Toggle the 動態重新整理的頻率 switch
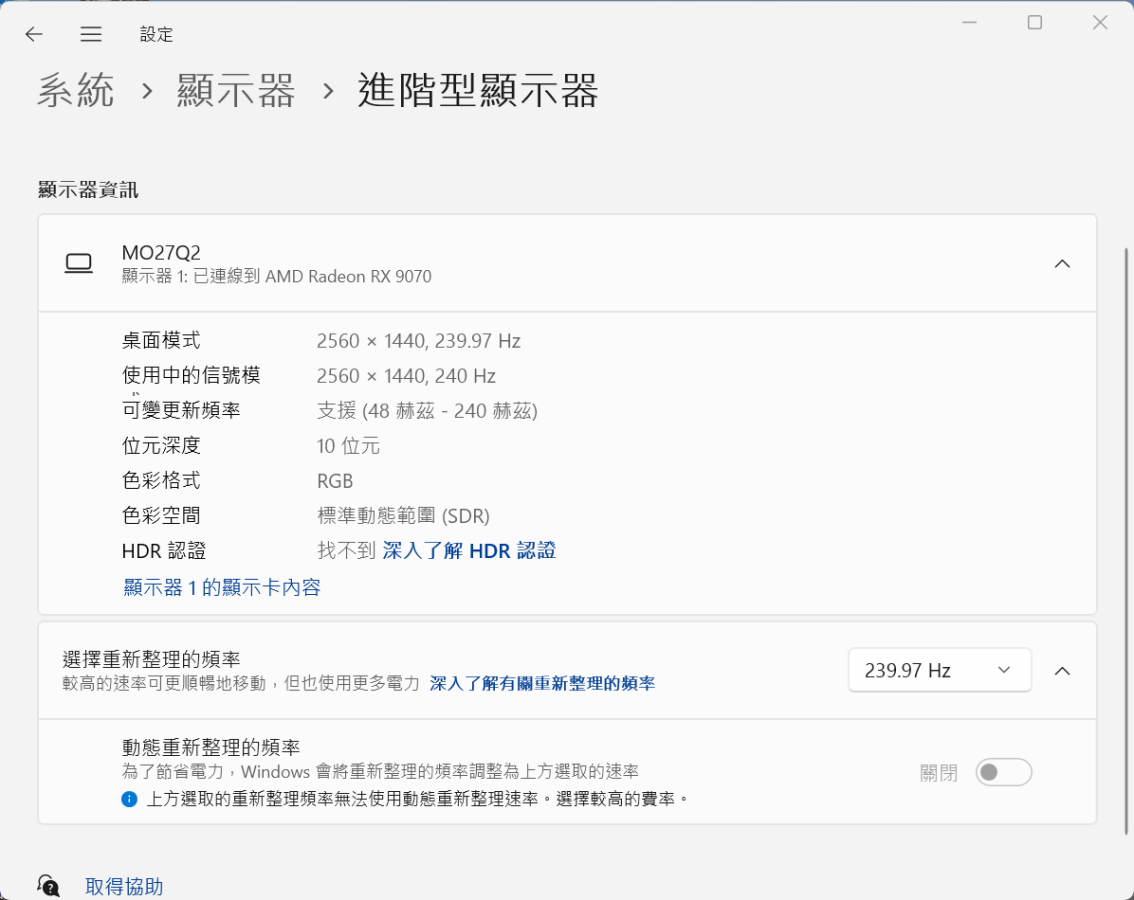The width and height of the screenshot is (1134, 900). pyautogui.click(x=1003, y=772)
